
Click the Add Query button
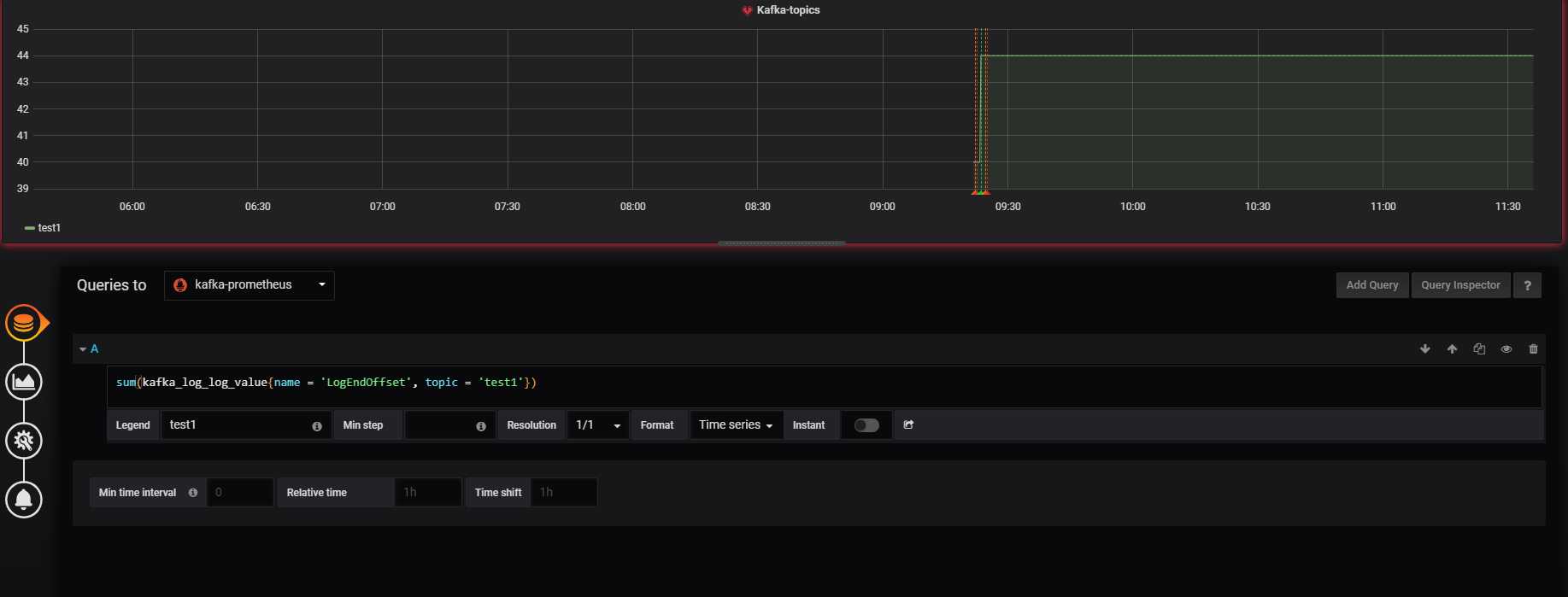click(1372, 285)
